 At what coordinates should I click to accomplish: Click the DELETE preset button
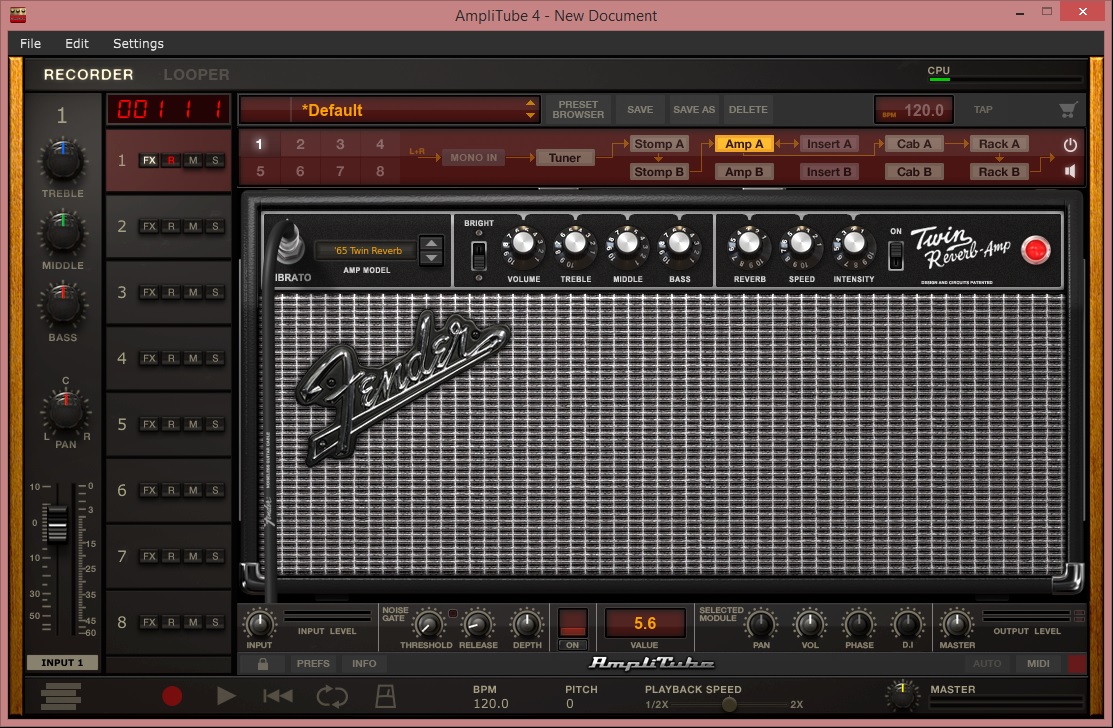pyautogui.click(x=747, y=109)
